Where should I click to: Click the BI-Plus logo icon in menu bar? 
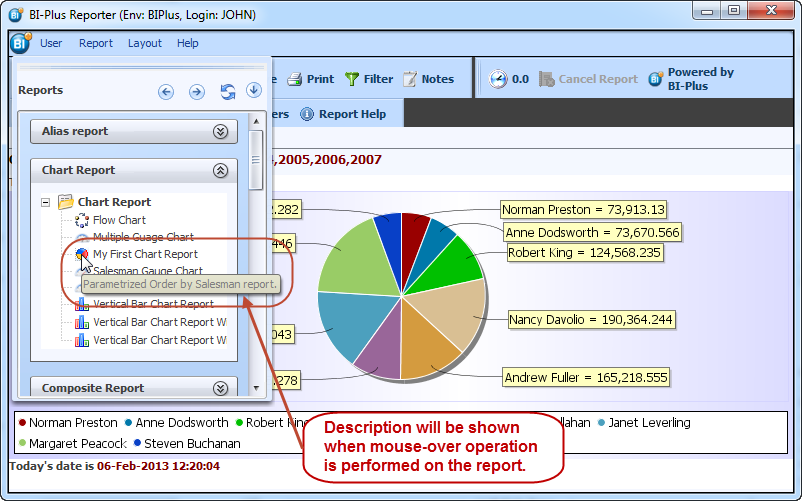click(x=20, y=43)
